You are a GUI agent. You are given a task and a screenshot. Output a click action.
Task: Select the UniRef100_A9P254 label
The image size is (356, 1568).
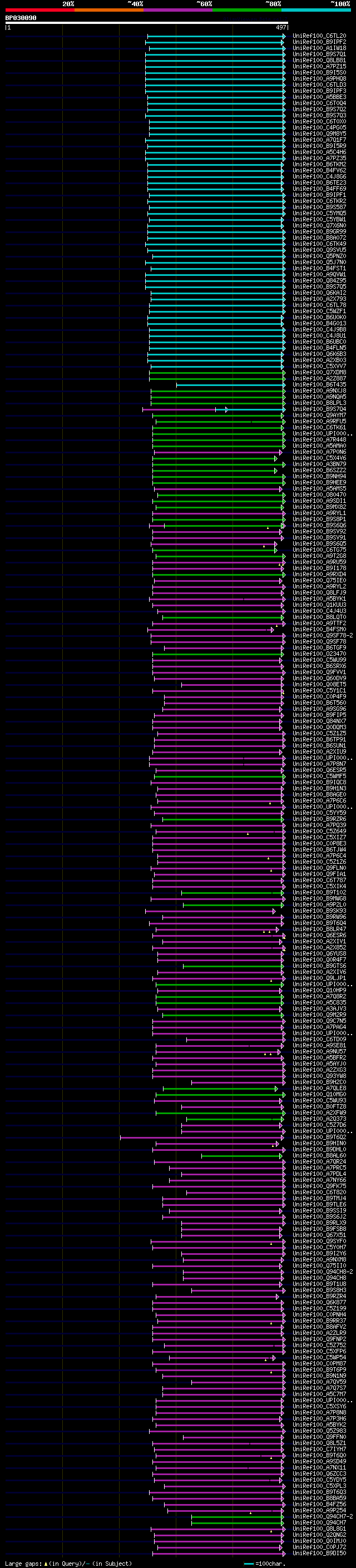pyautogui.click(x=319, y=1510)
